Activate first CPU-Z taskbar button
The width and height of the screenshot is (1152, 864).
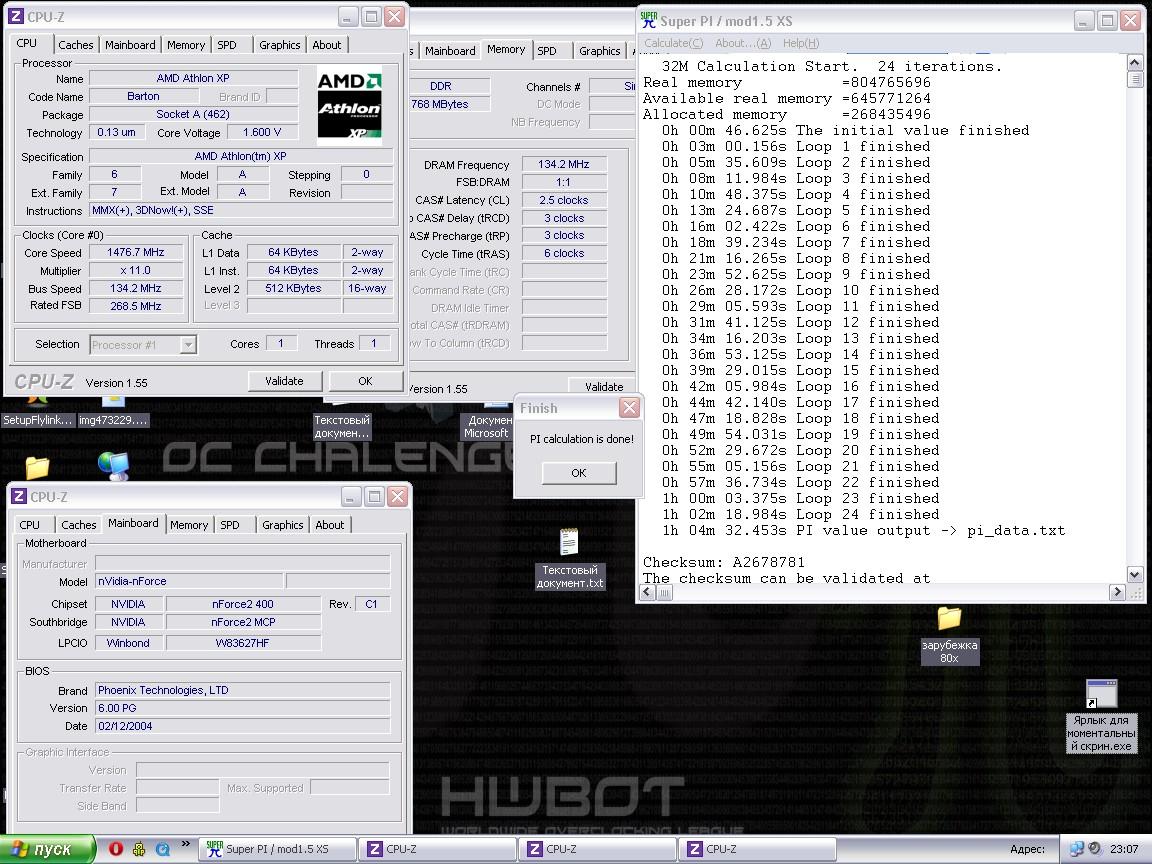pos(436,849)
